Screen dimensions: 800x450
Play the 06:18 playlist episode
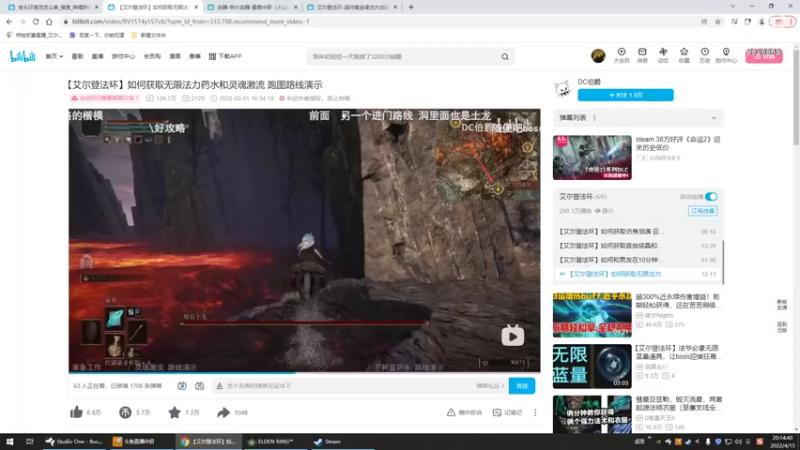pos(637,231)
